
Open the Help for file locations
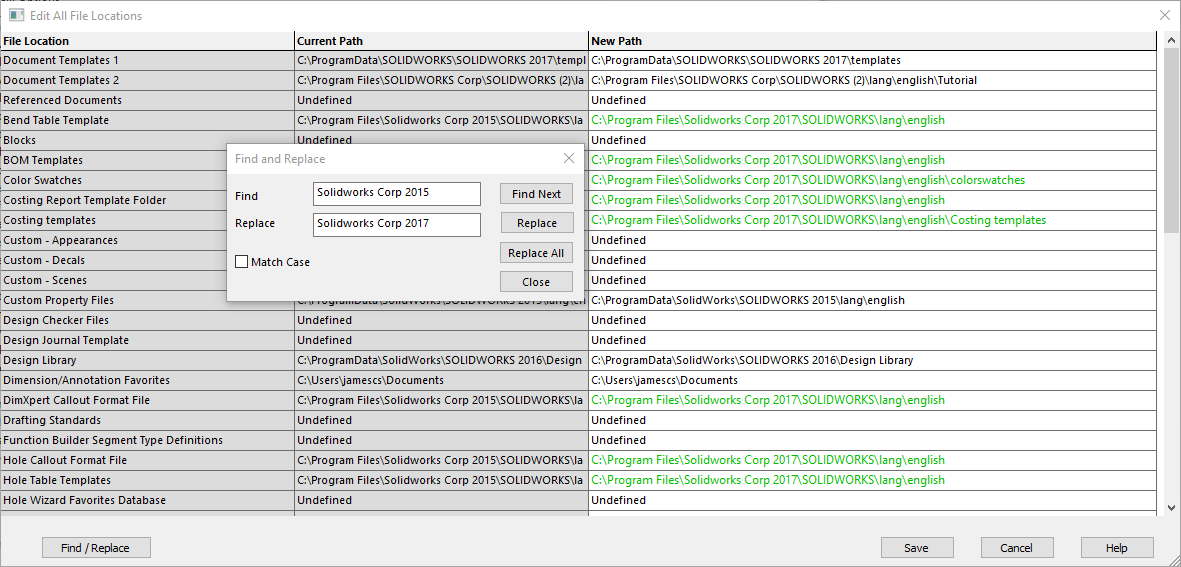[1117, 547]
